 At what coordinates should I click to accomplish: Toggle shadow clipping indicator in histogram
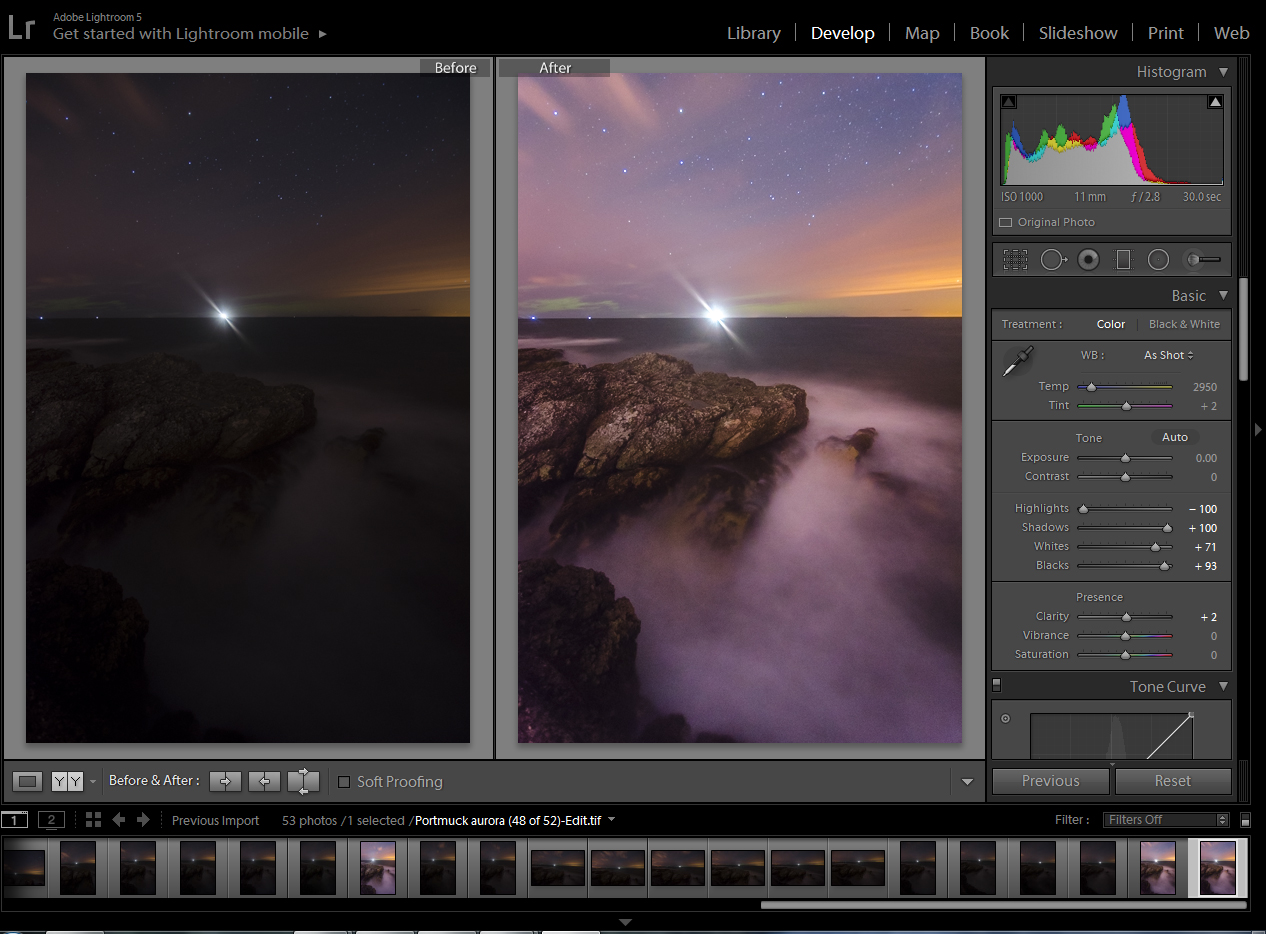click(x=1008, y=101)
